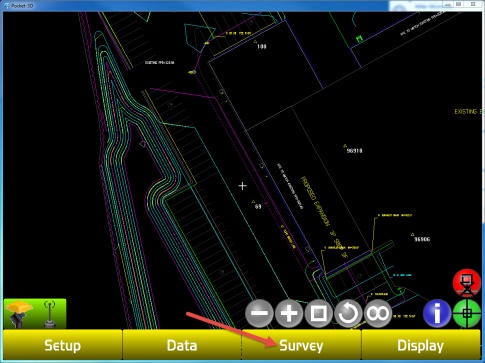
Task: Click the Pocket-3D title bar icon
Action: click(x=6, y=5)
